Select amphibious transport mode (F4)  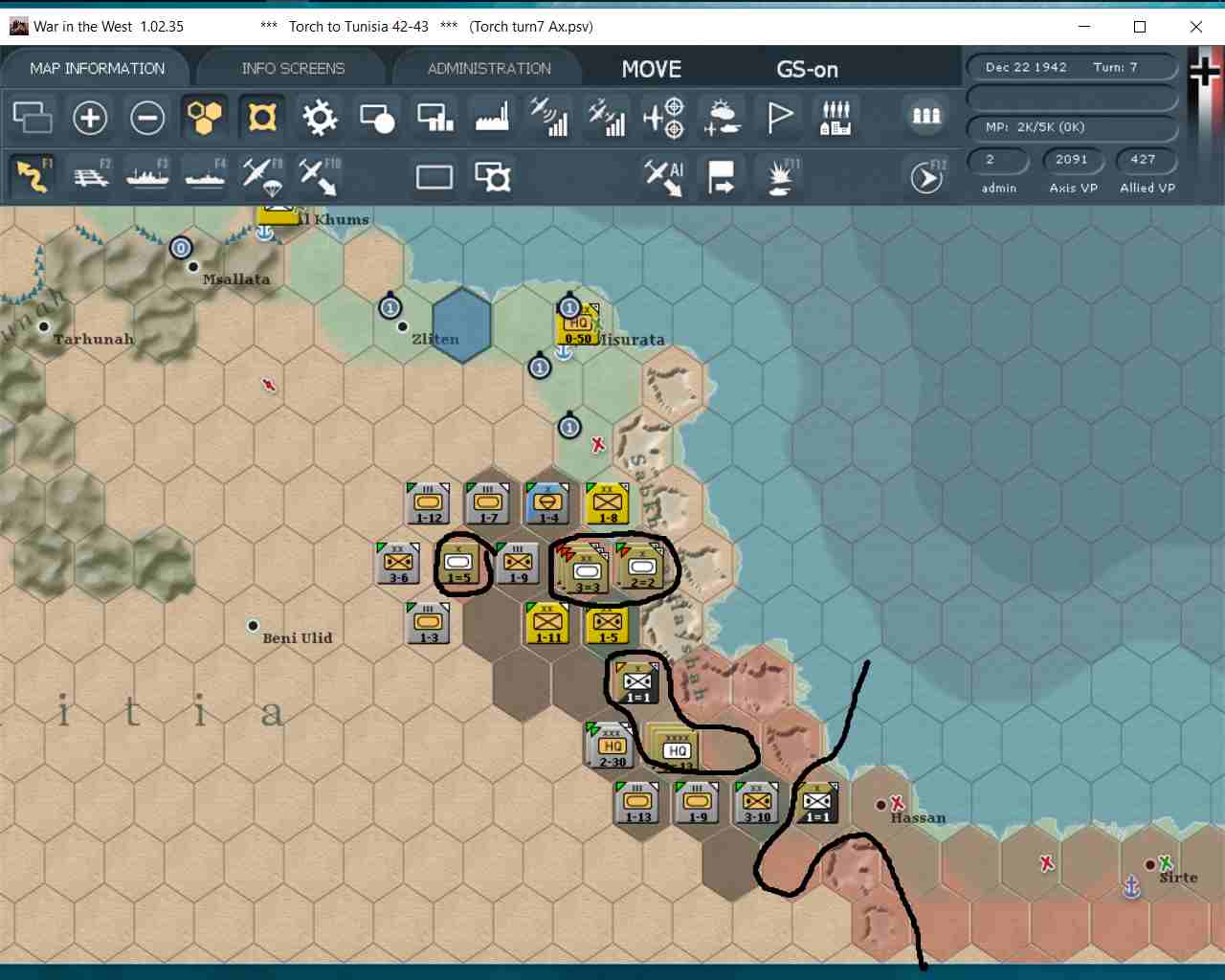pyautogui.click(x=205, y=176)
